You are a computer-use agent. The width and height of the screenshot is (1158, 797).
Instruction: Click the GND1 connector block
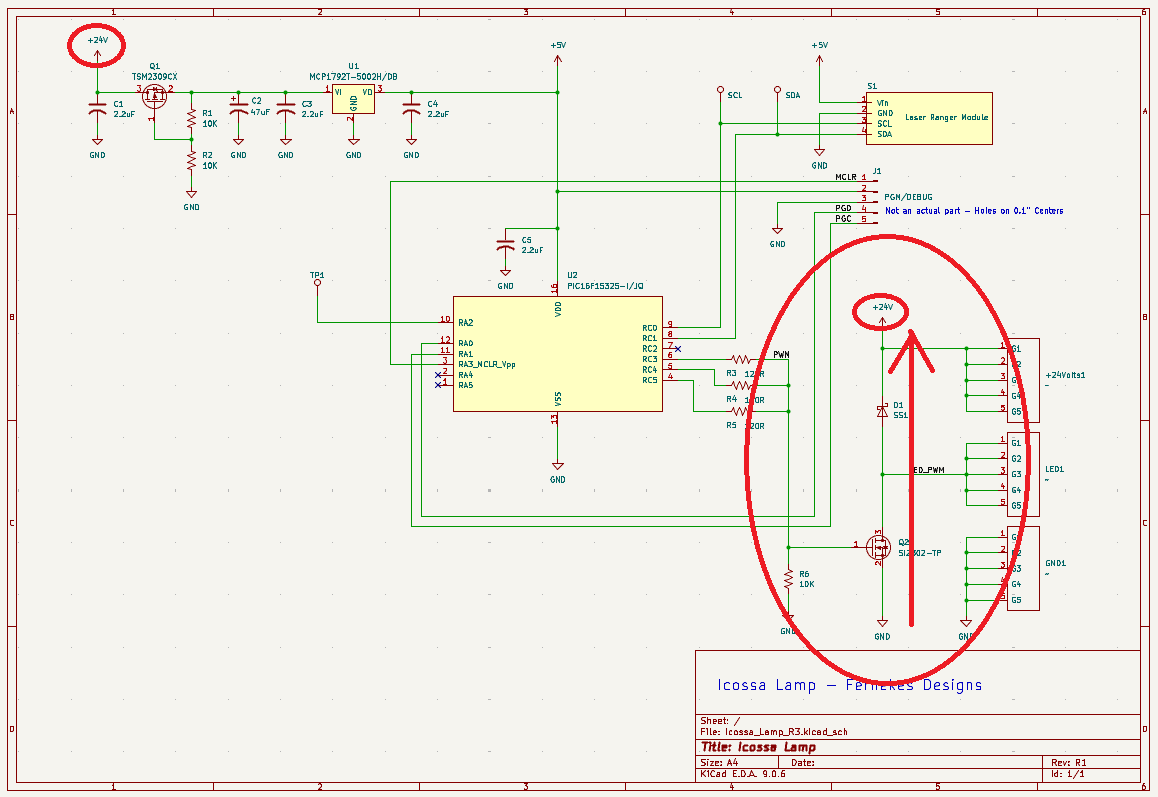[x=1022, y=568]
